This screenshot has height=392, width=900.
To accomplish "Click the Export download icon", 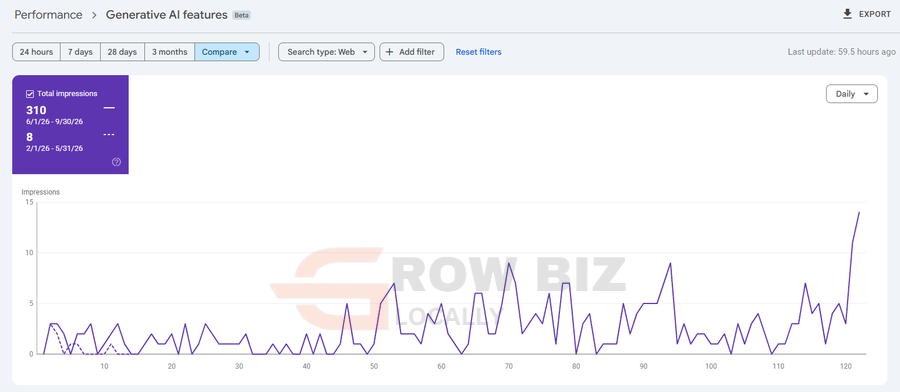I will coord(847,14).
